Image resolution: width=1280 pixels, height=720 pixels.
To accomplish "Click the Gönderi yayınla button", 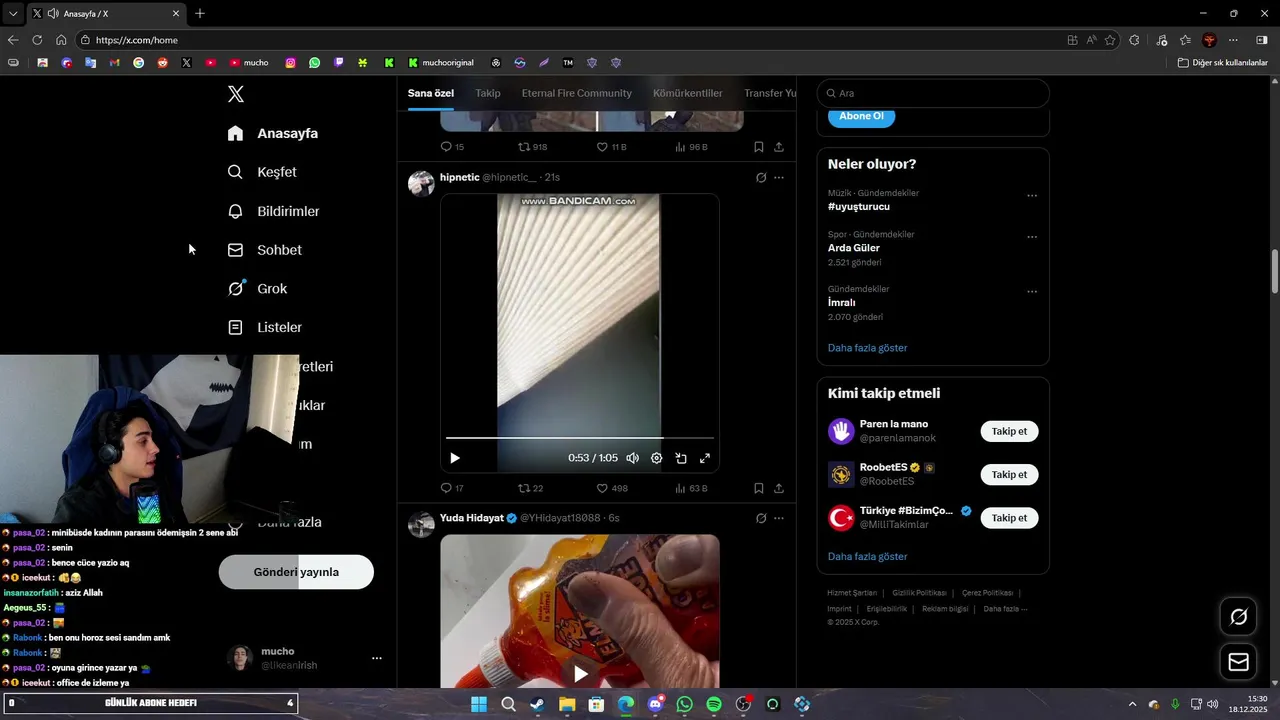I will click(296, 572).
